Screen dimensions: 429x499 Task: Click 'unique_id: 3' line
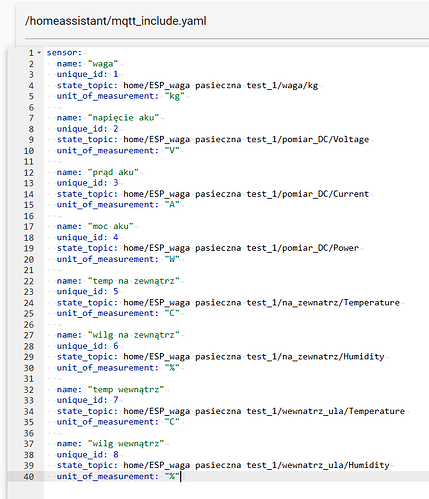click(x=87, y=183)
